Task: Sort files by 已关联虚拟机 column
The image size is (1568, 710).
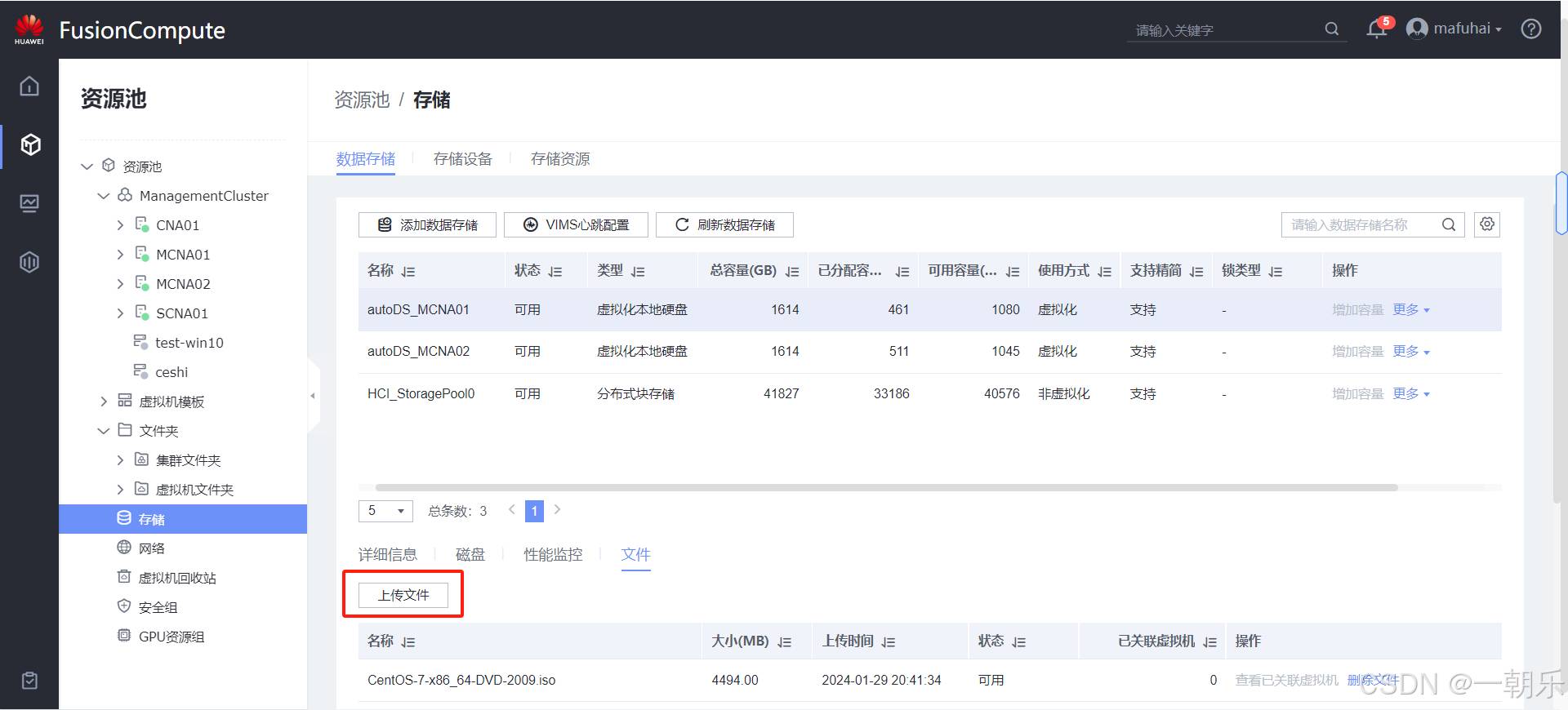Action: pyautogui.click(x=1210, y=642)
